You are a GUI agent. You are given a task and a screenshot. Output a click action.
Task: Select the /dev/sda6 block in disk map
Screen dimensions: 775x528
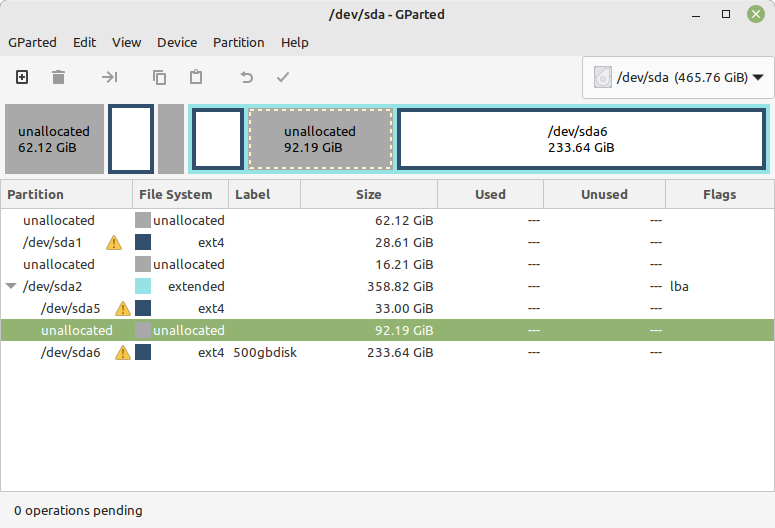point(582,139)
